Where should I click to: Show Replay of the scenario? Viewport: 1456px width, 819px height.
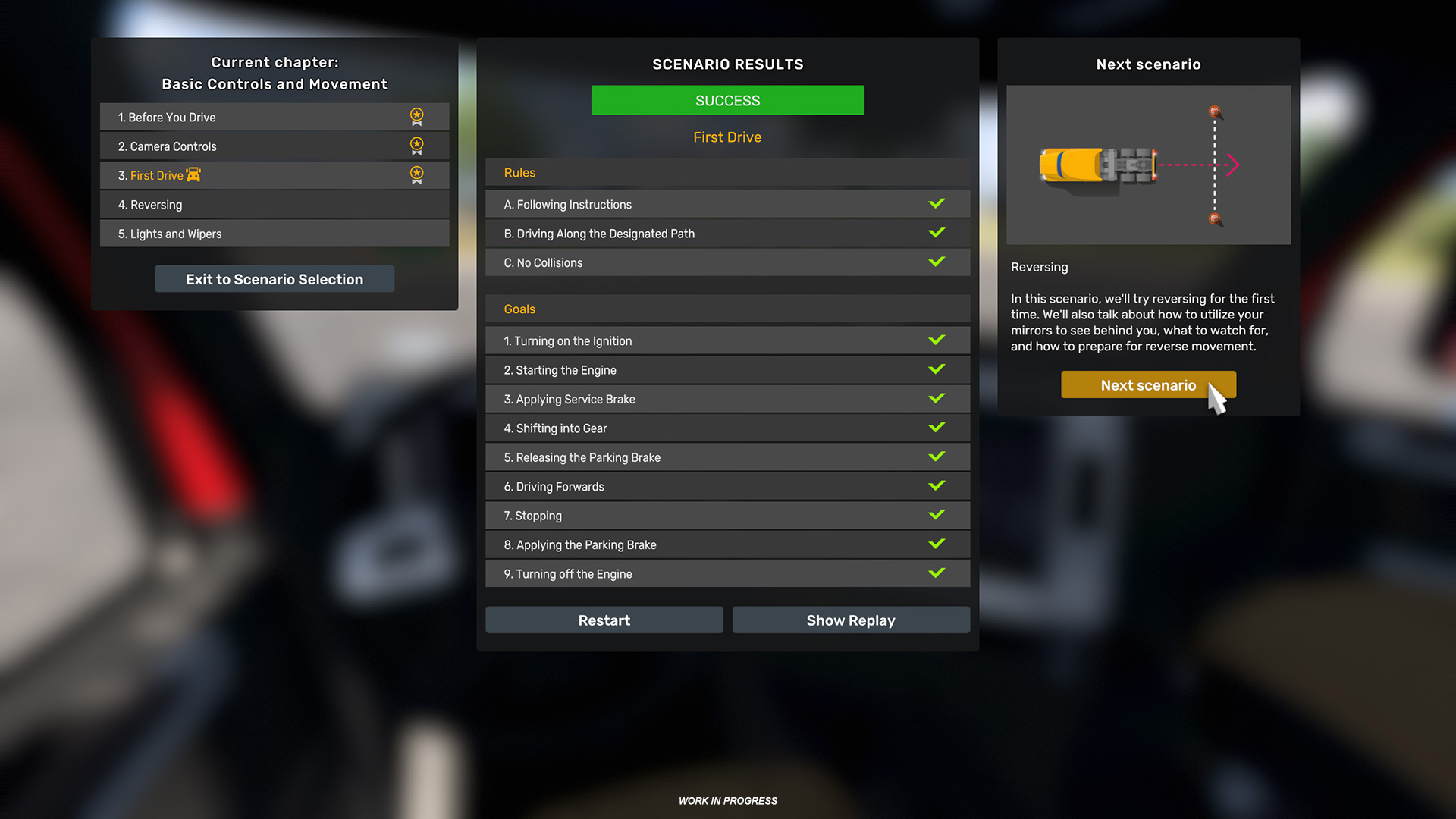851,620
